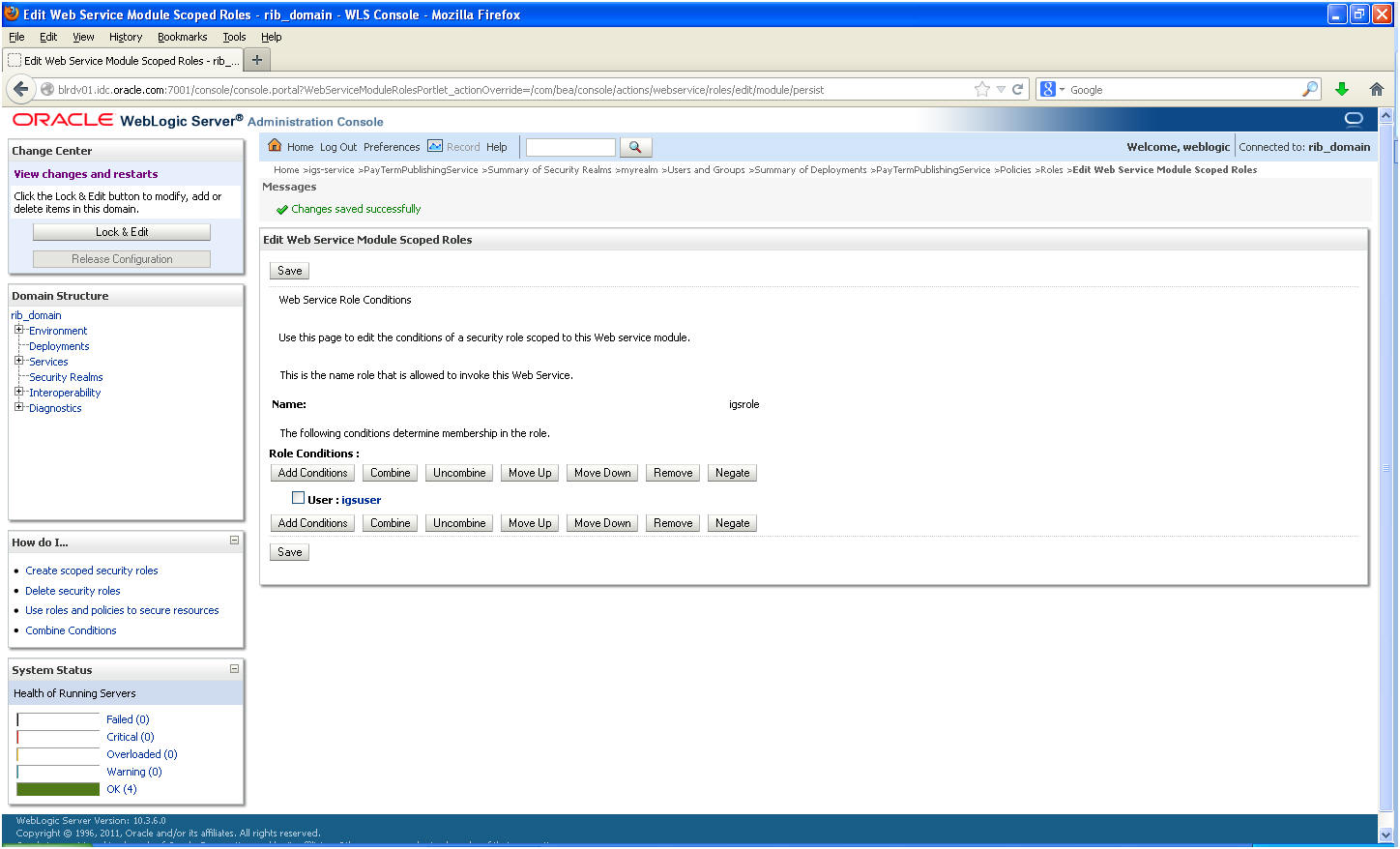The width and height of the screenshot is (1400, 849).
Task: Go to browser home page icon
Action: point(1377,89)
